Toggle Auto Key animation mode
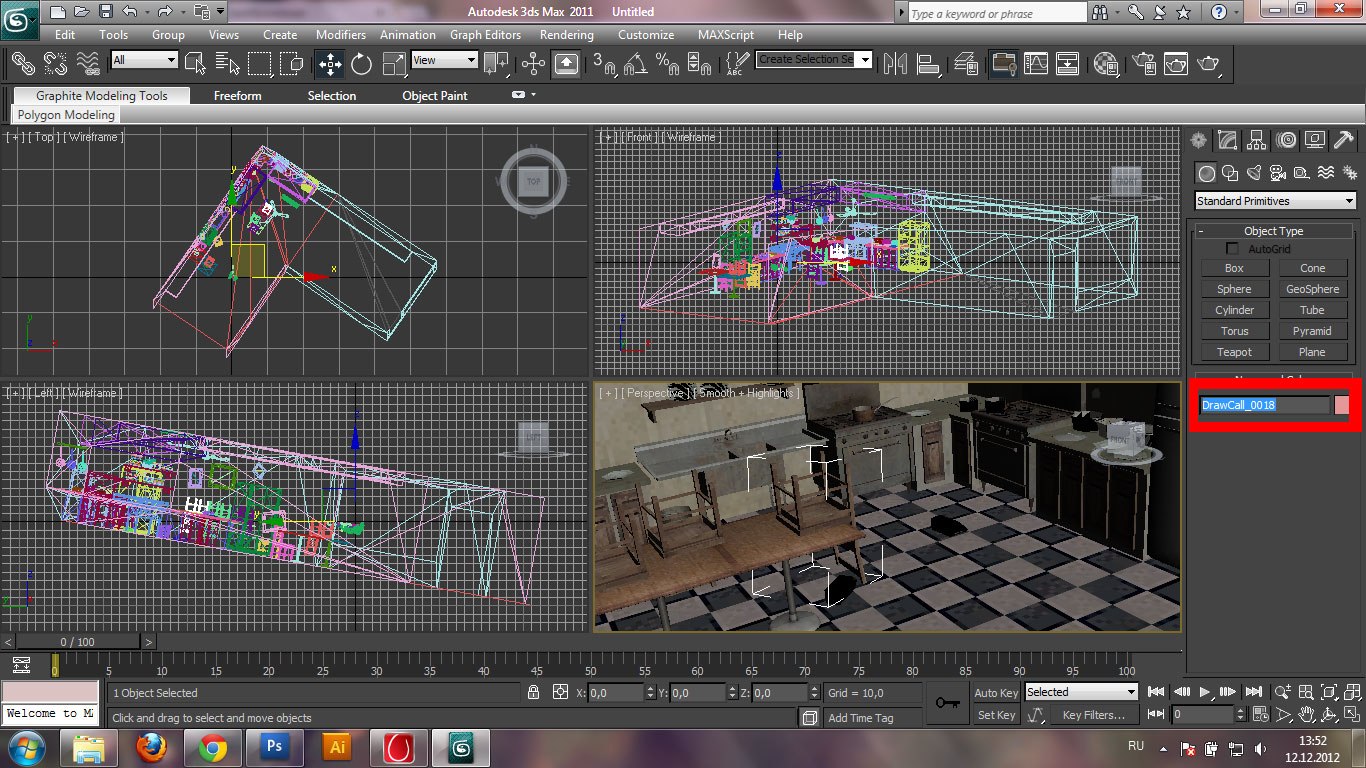1366x768 pixels. pos(996,692)
